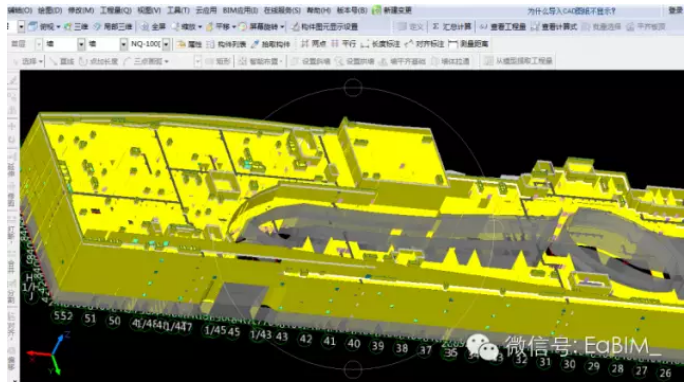This screenshot has width=687, height=386.
Task: Click the 新建变更 button
Action: pos(392,10)
